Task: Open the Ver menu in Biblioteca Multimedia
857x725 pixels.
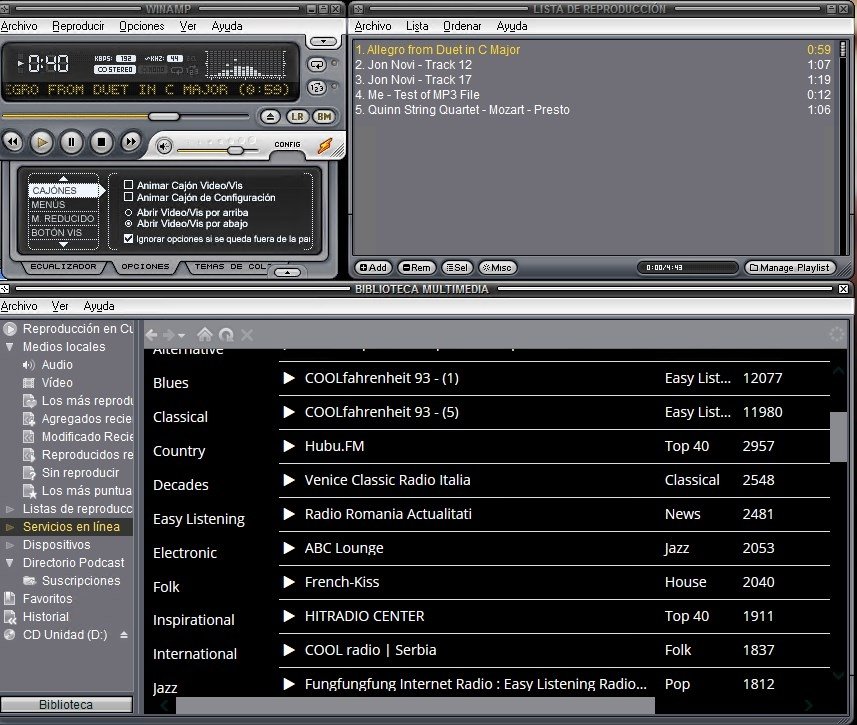Action: [60, 306]
